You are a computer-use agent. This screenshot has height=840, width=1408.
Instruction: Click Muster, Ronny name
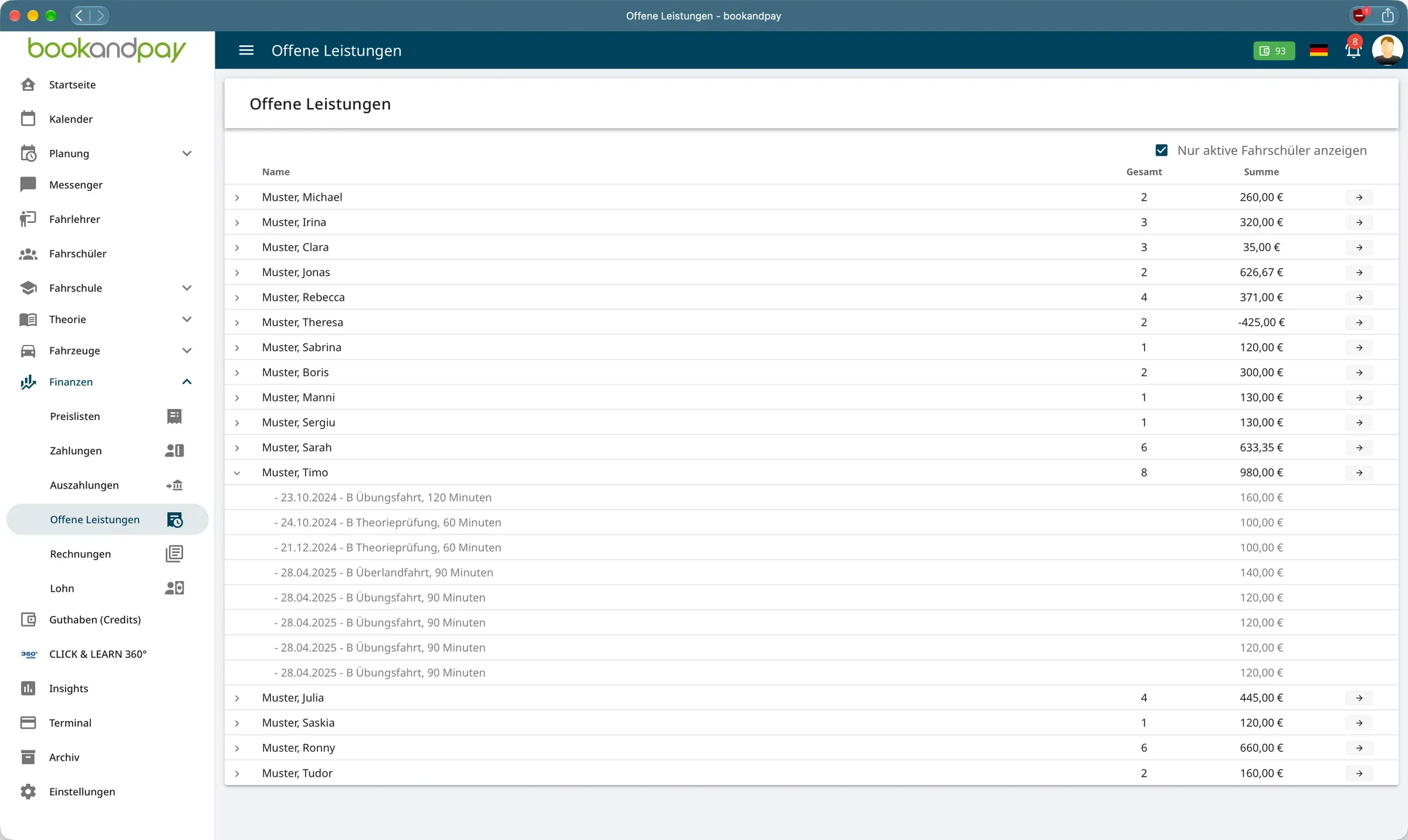(x=299, y=748)
